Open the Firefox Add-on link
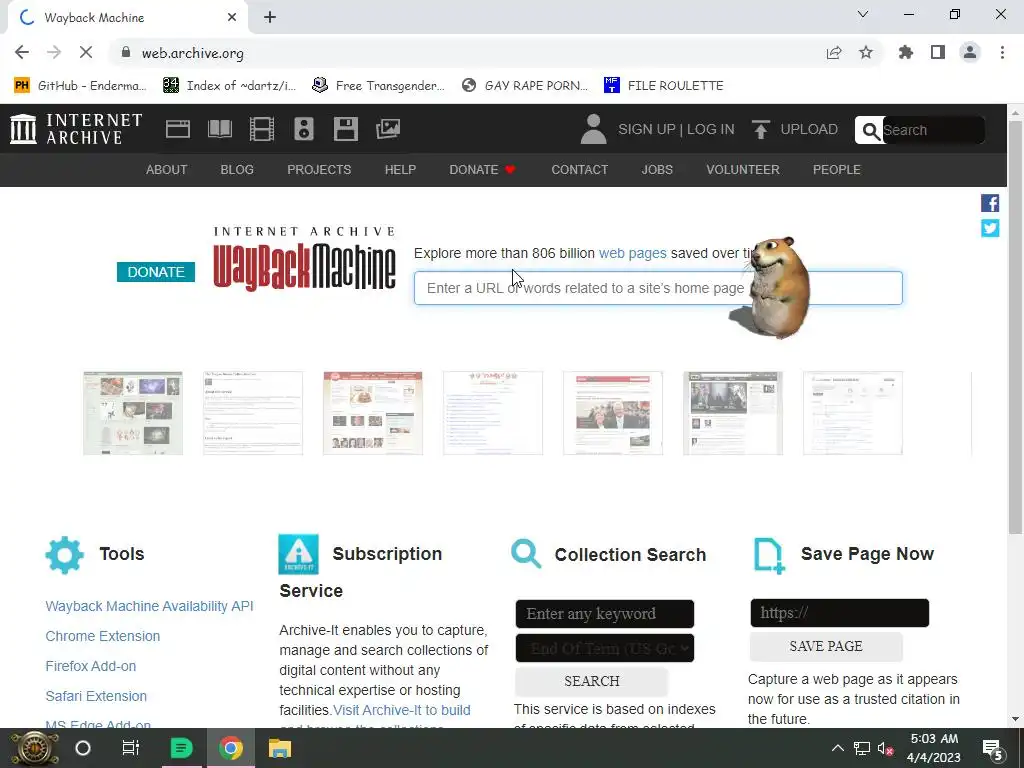The image size is (1024, 768). coord(91,666)
